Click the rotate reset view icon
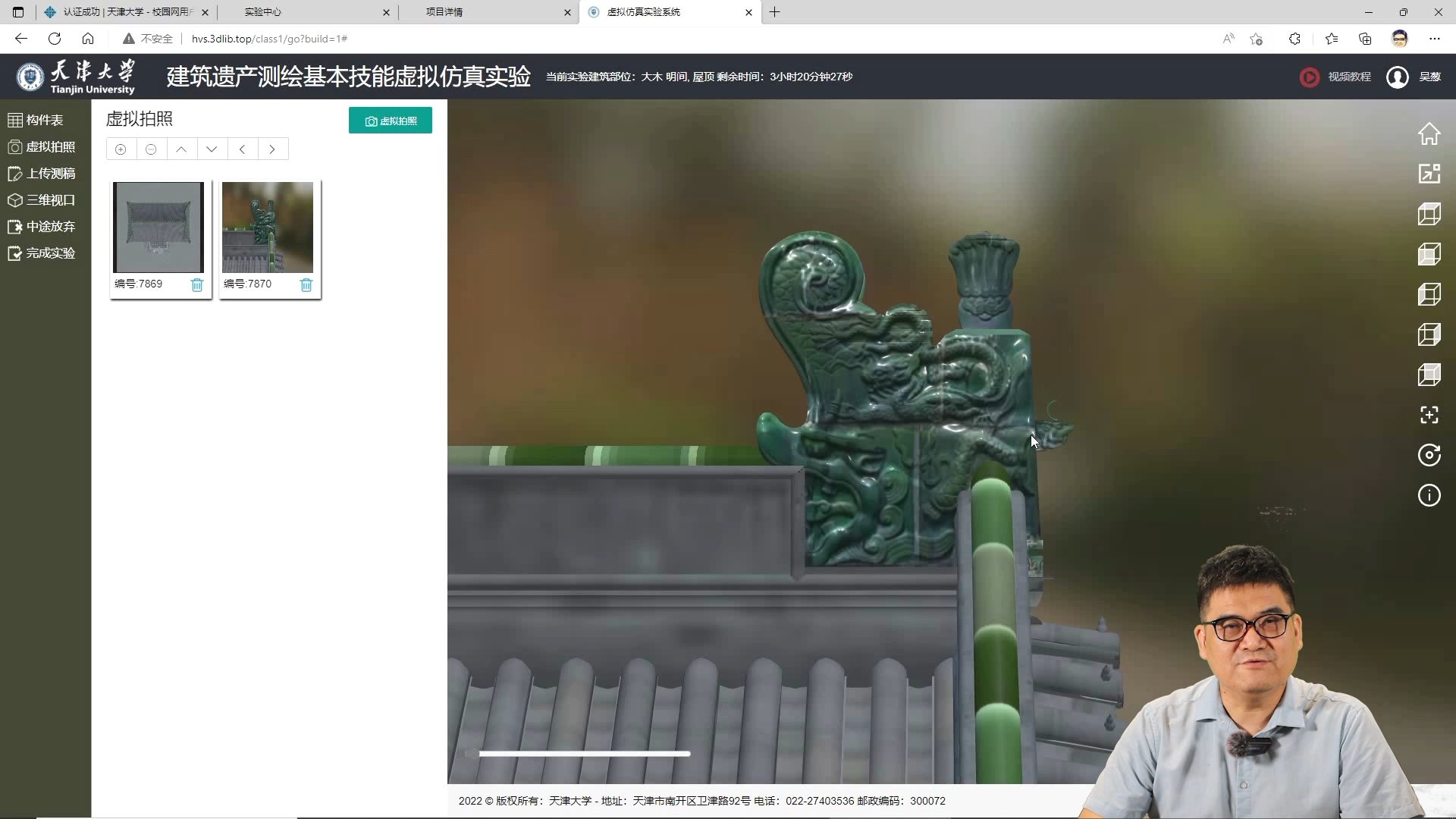Screen dimensions: 1456x819 [x=1429, y=455]
